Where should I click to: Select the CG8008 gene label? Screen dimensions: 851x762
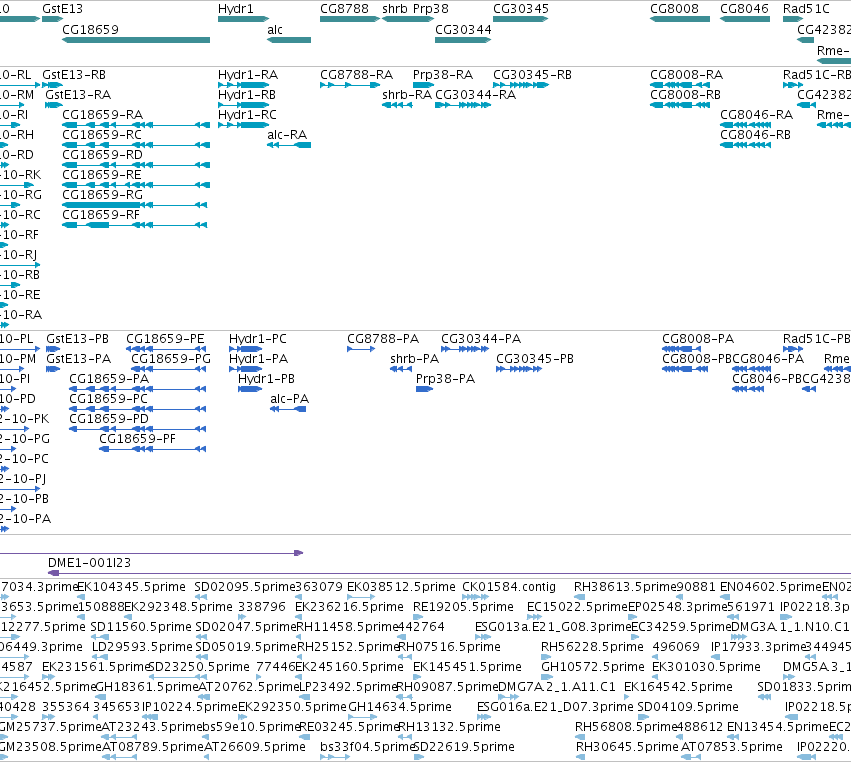(x=674, y=9)
